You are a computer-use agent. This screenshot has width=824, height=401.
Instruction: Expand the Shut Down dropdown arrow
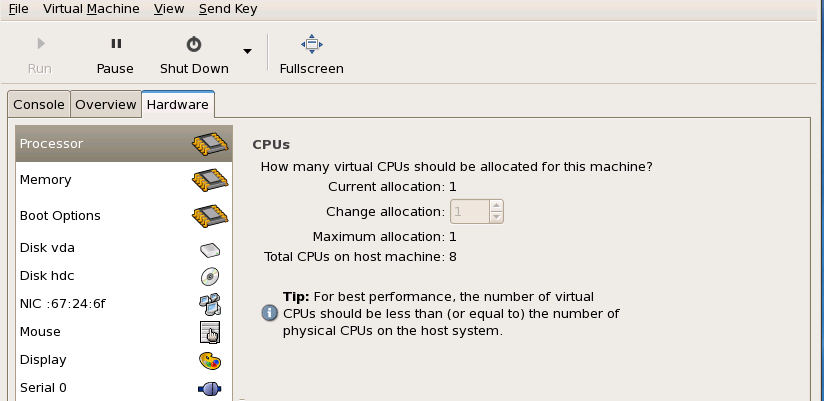coord(247,51)
